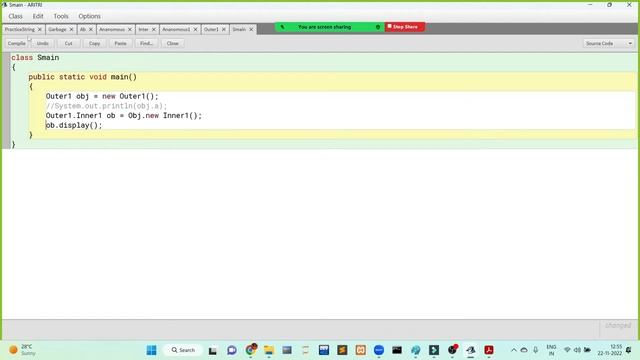Switch to the Anonymous tab

click(x=112, y=29)
